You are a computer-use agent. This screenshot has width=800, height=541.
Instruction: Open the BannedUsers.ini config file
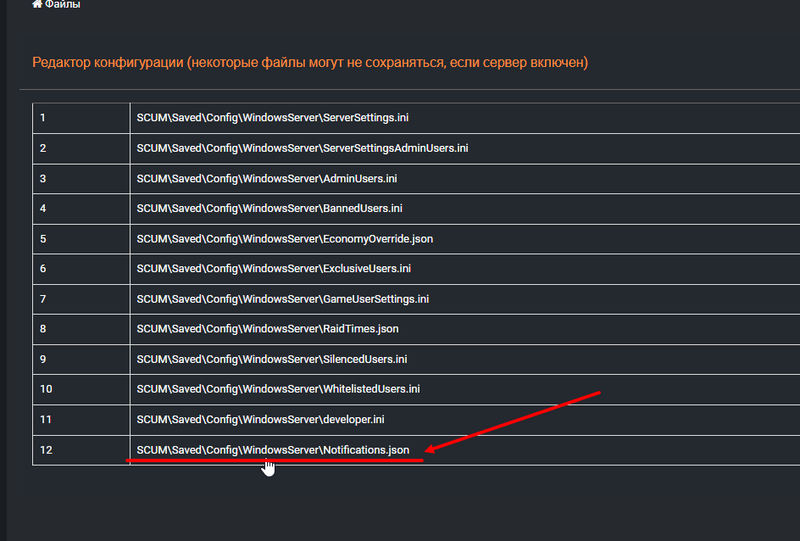(269, 209)
